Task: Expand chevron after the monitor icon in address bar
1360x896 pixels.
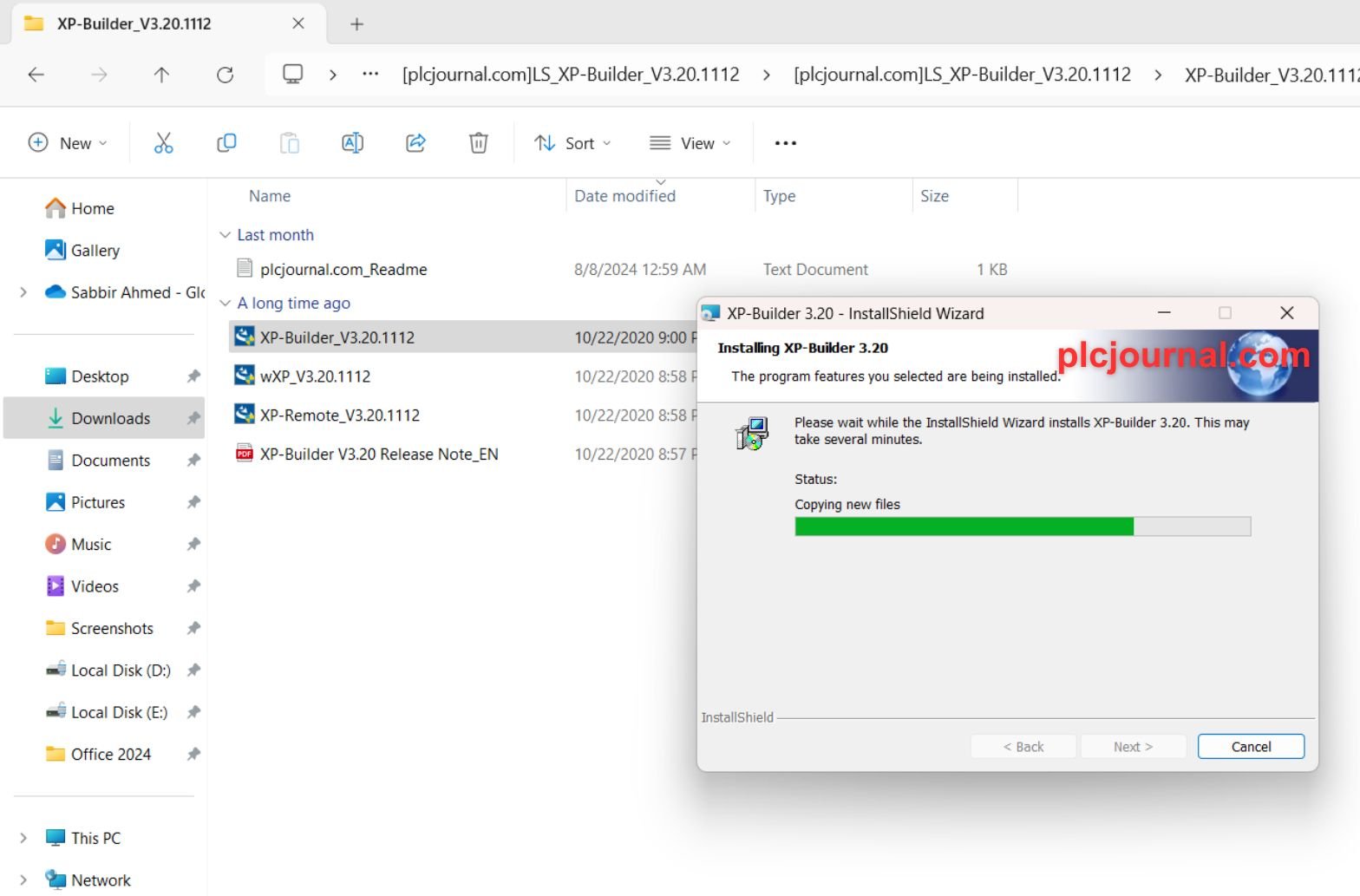Action: pos(333,75)
